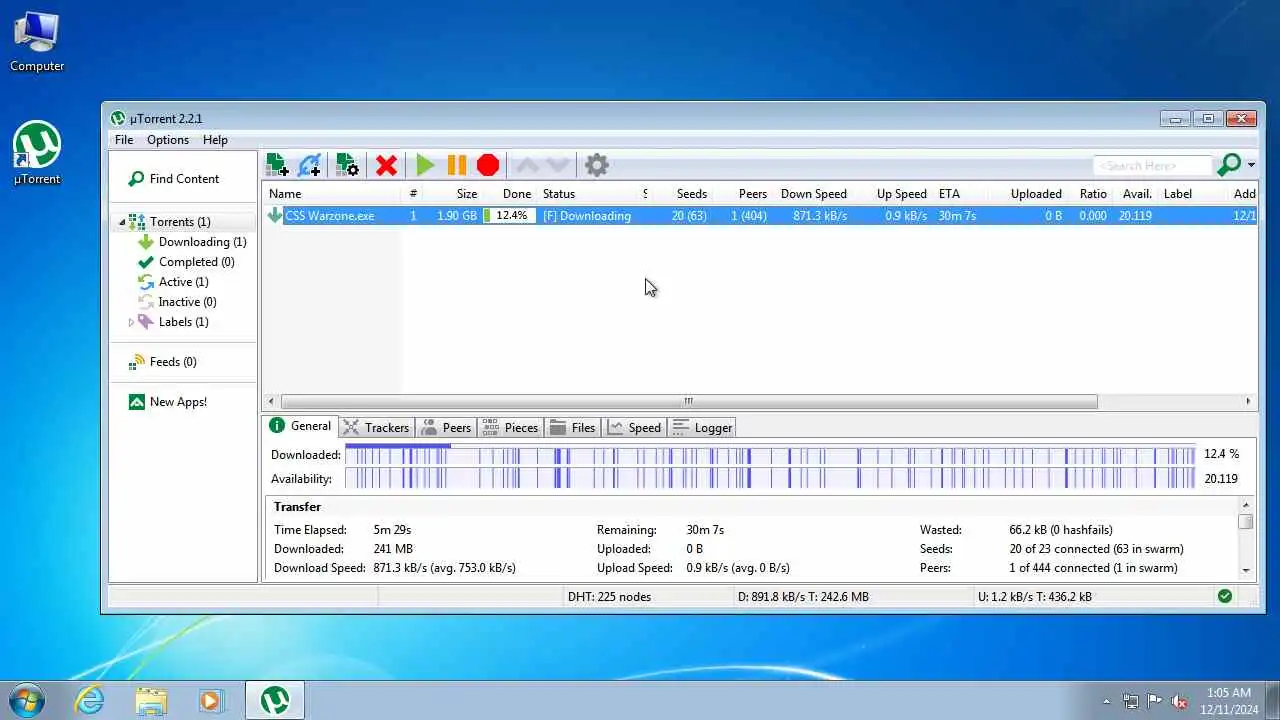Sort by Down Speed column header
Viewport: 1280px width, 720px height.
pyautogui.click(x=812, y=194)
